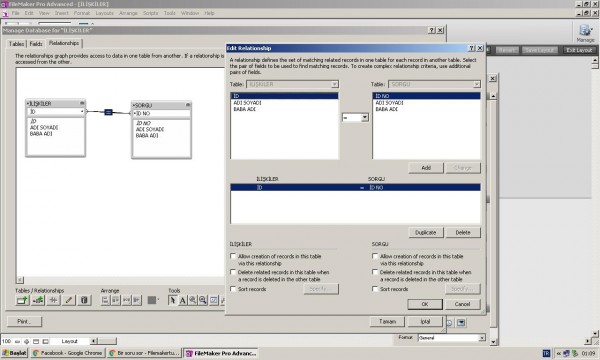Open the color swatch dropdown arrow
600x360 pixels.
click(158, 300)
